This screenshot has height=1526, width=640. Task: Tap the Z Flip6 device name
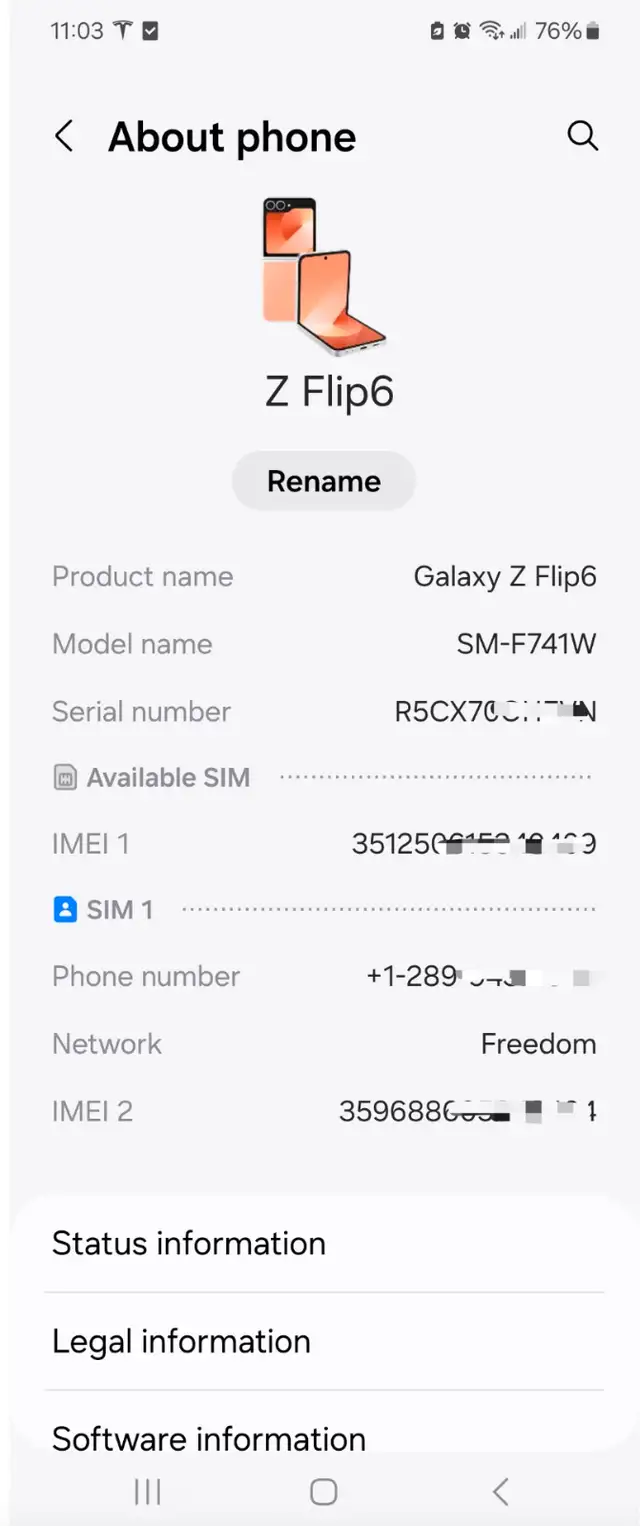click(x=329, y=392)
